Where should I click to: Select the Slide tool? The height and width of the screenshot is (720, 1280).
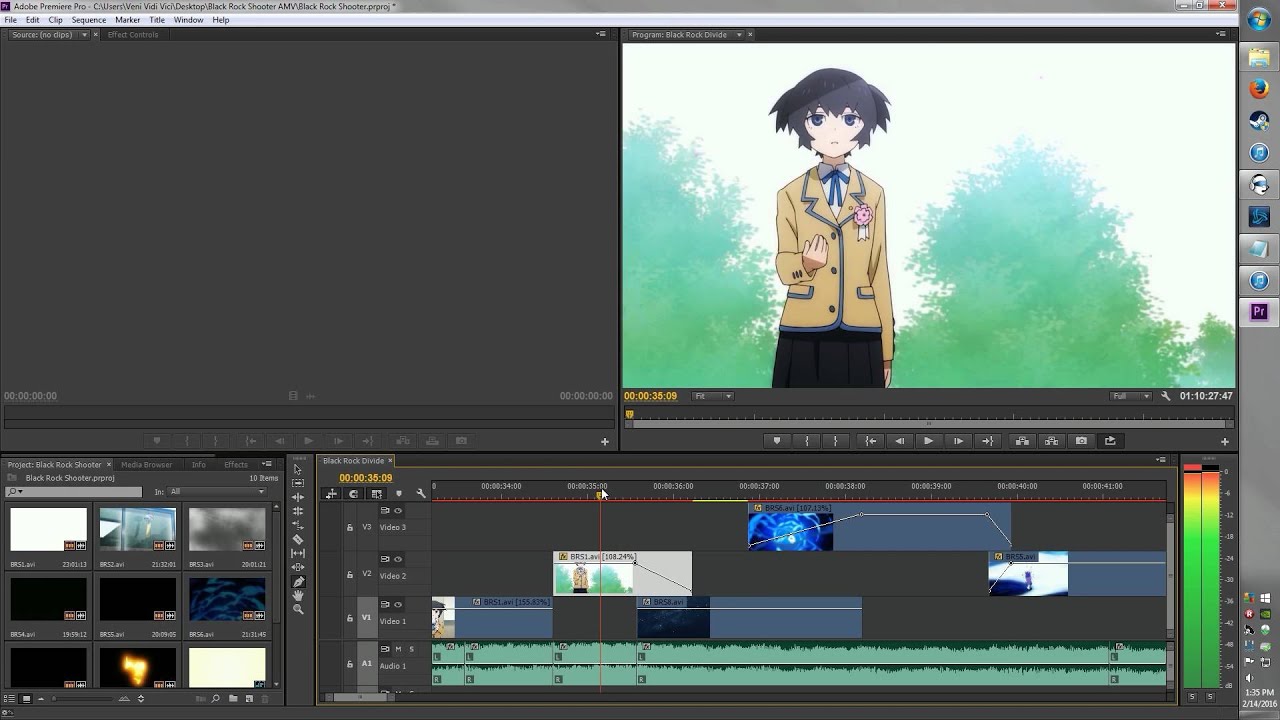[297, 567]
